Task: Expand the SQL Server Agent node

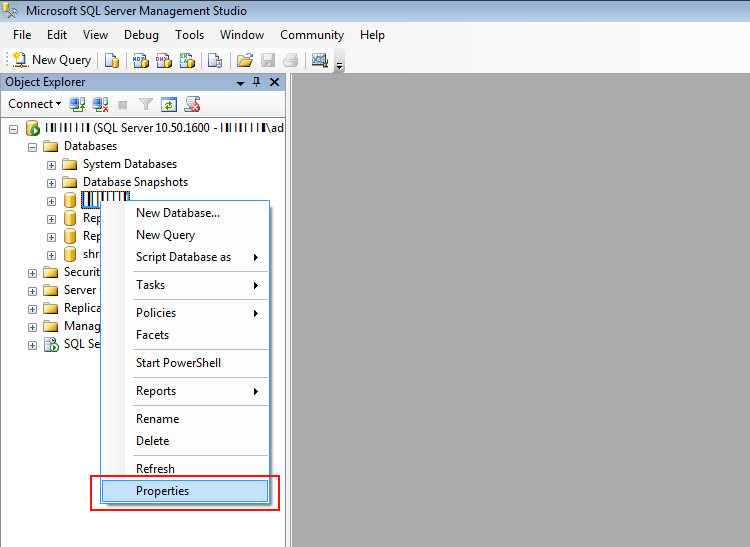Action: (32, 345)
